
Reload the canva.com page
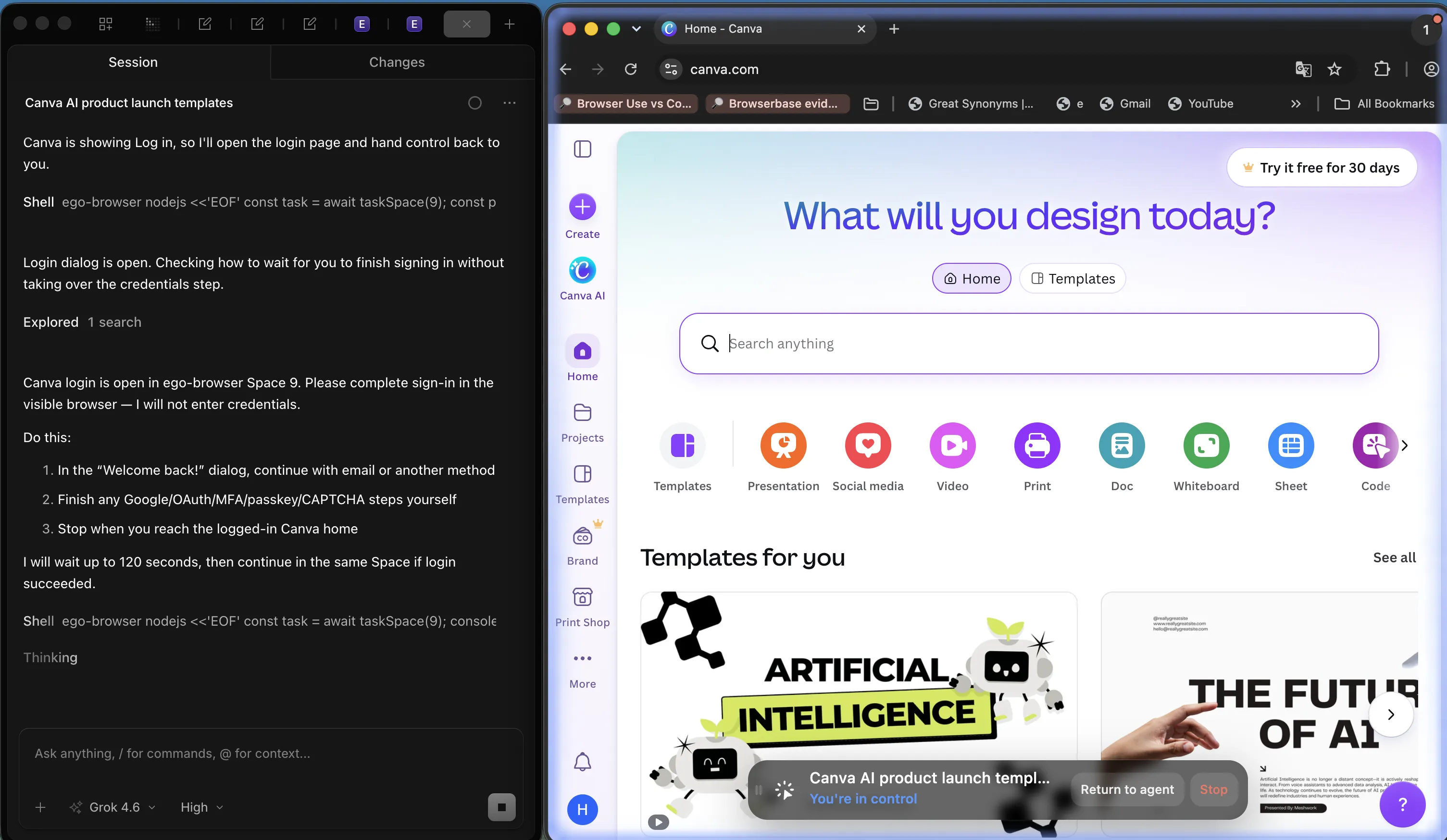[x=631, y=70]
